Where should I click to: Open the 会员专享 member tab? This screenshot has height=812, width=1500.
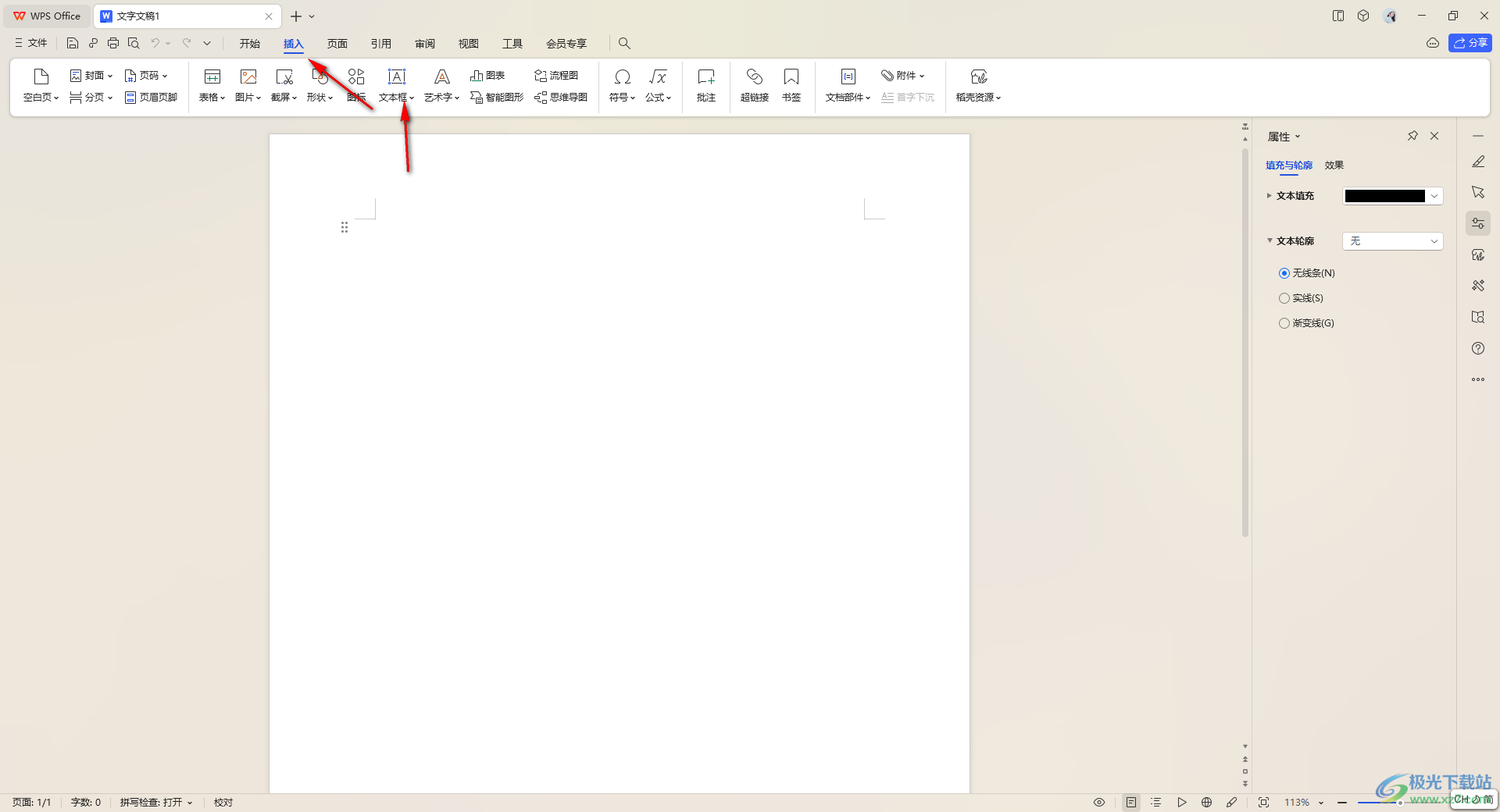tap(566, 44)
